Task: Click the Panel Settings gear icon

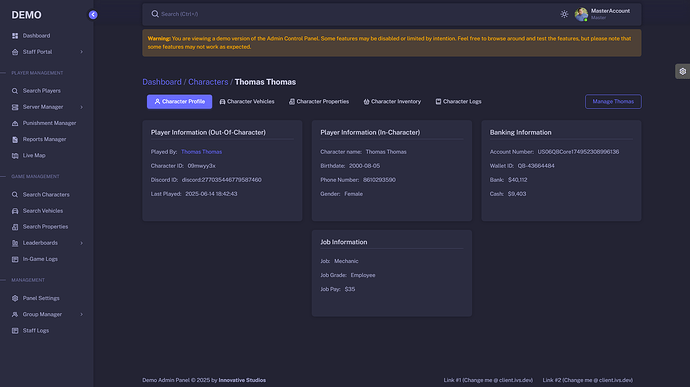Action: (15, 298)
